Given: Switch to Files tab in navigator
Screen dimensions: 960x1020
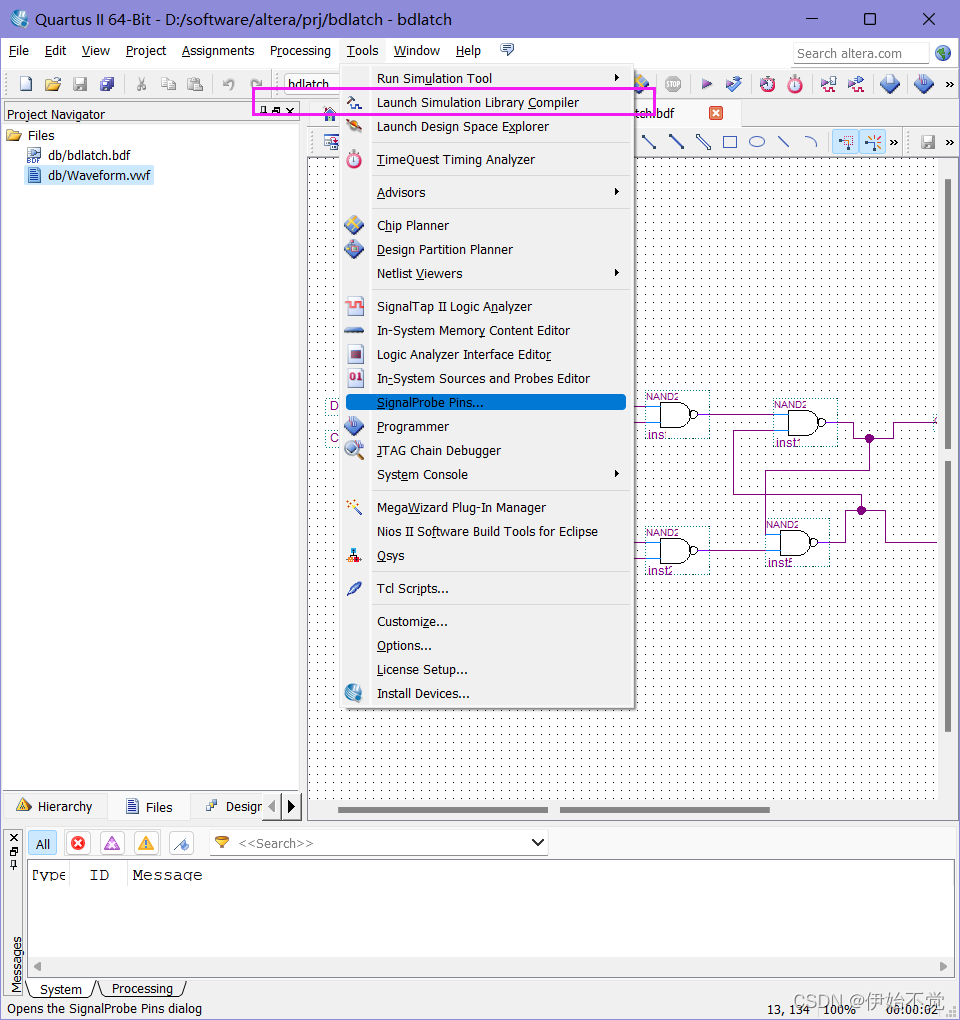Looking at the screenshot, I should point(150,807).
